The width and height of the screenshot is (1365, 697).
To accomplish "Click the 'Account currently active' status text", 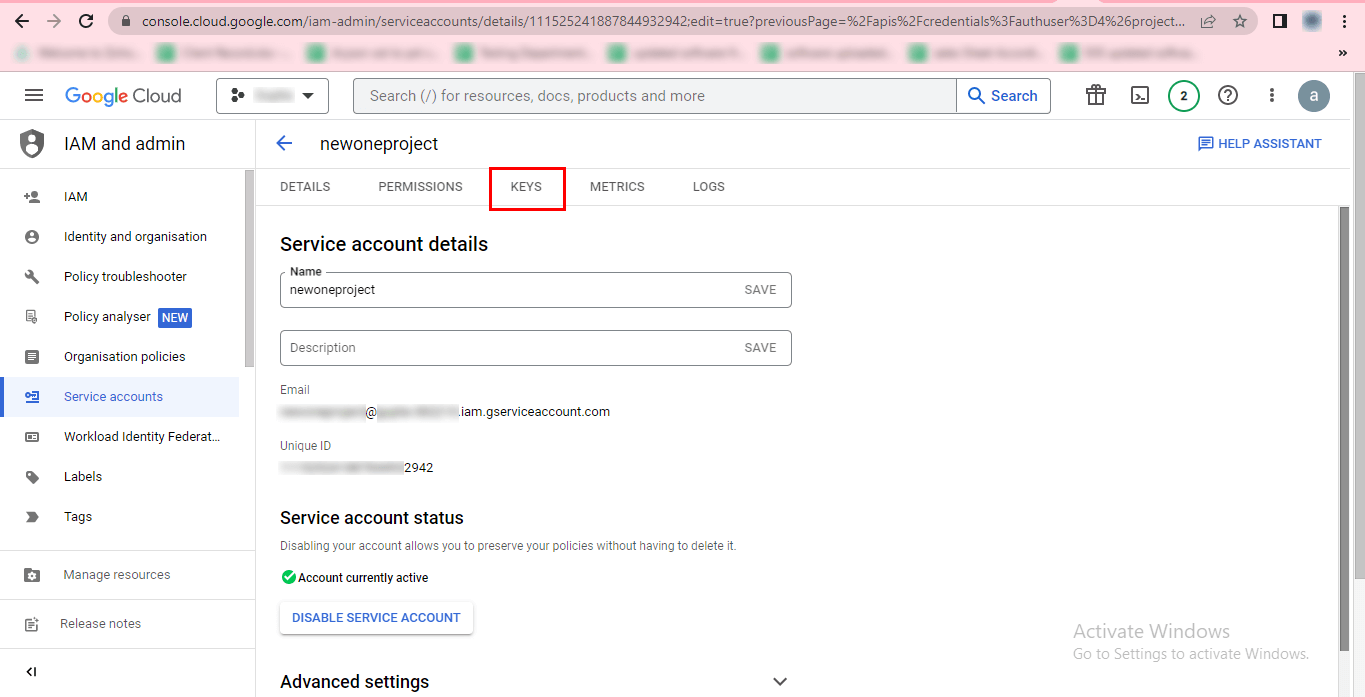I will click(x=363, y=578).
